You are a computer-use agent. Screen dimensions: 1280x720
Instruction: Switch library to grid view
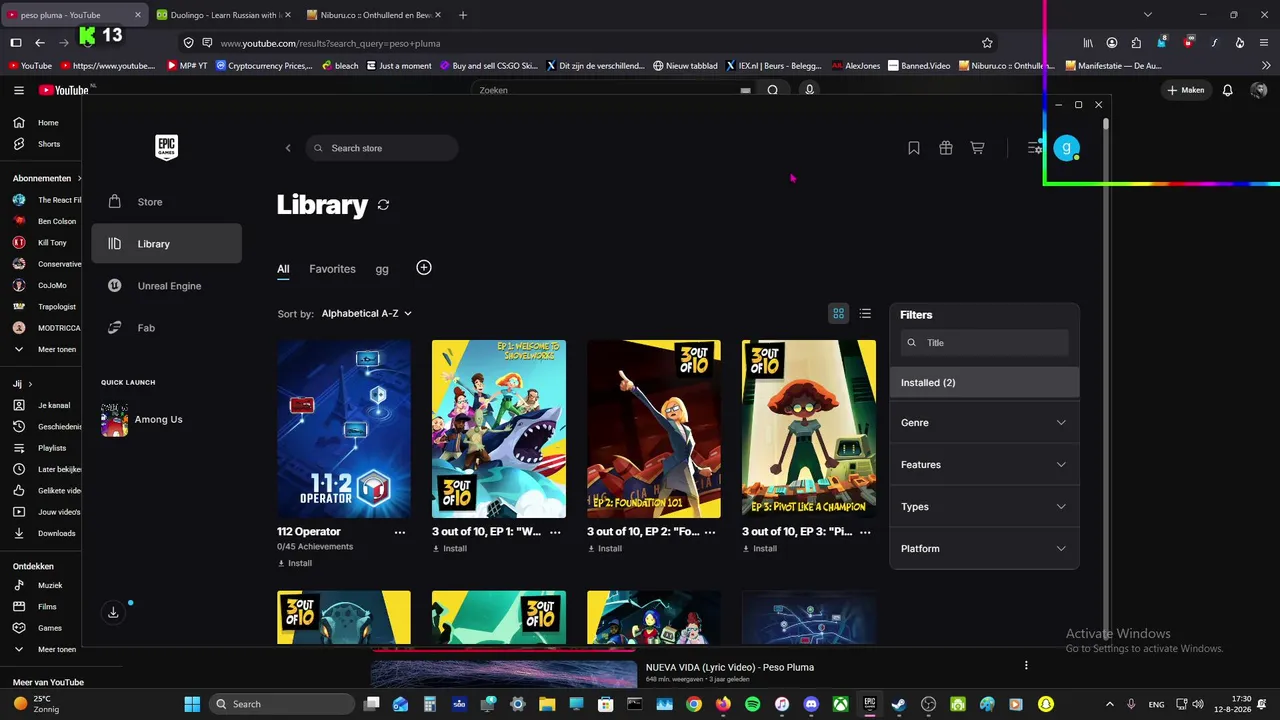click(838, 314)
